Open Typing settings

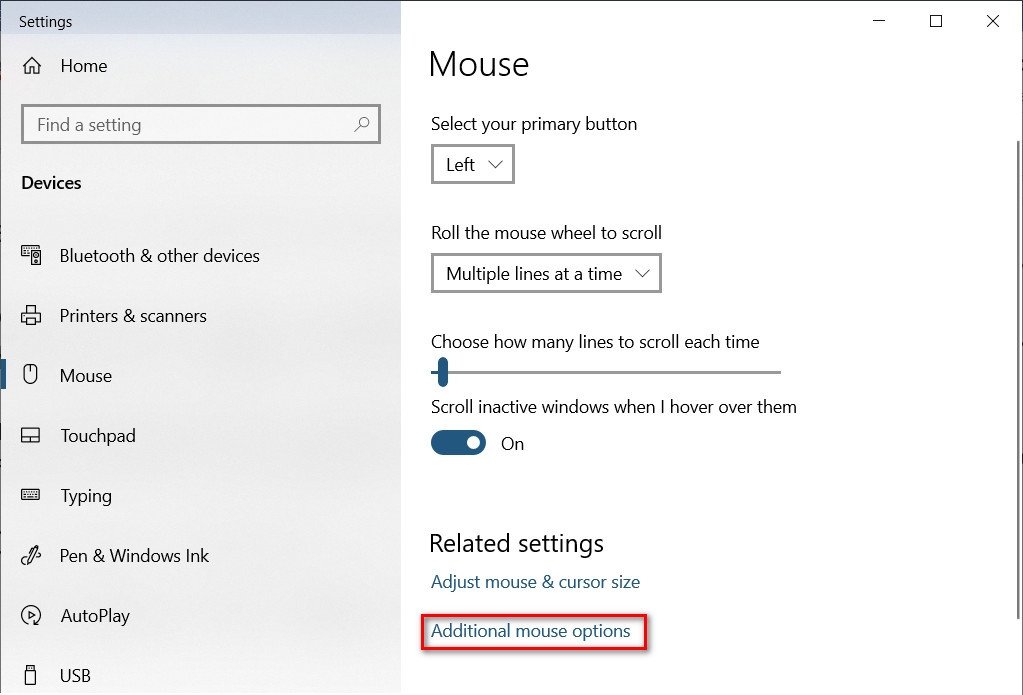pyautogui.click(x=86, y=495)
